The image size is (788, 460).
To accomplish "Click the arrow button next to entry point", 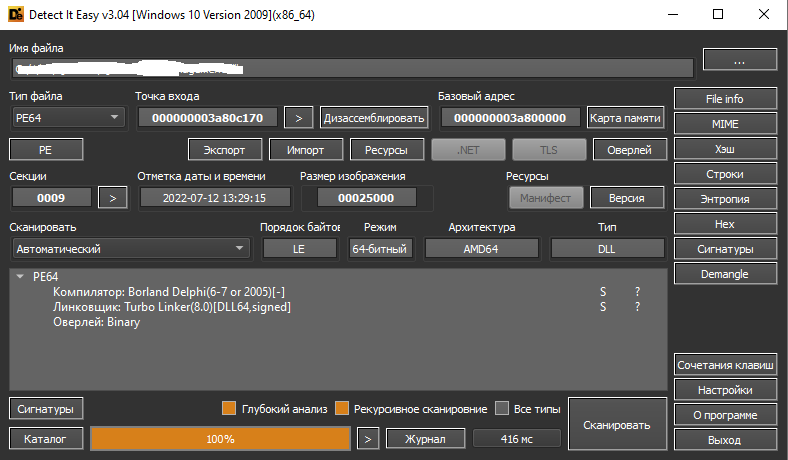I will (299, 118).
